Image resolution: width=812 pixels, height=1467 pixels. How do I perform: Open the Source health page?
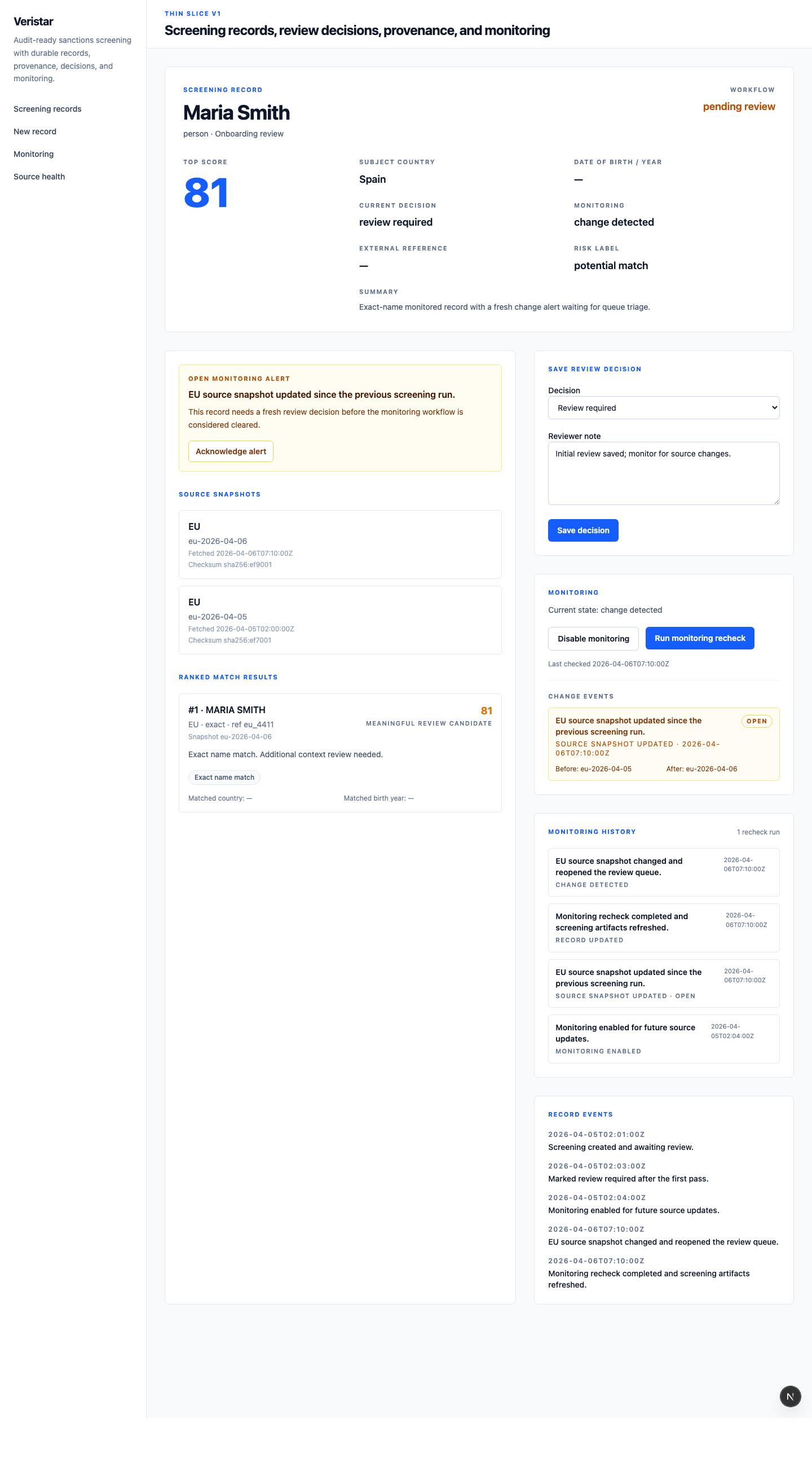(39, 177)
